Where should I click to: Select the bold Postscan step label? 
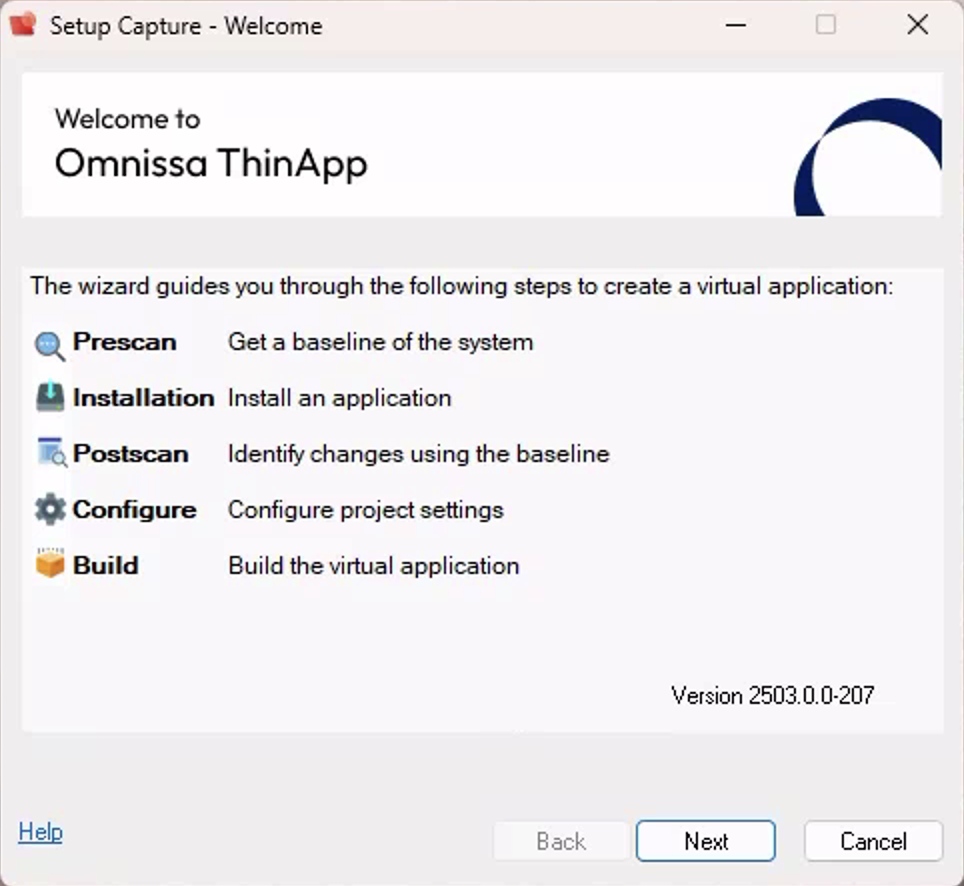pos(130,454)
